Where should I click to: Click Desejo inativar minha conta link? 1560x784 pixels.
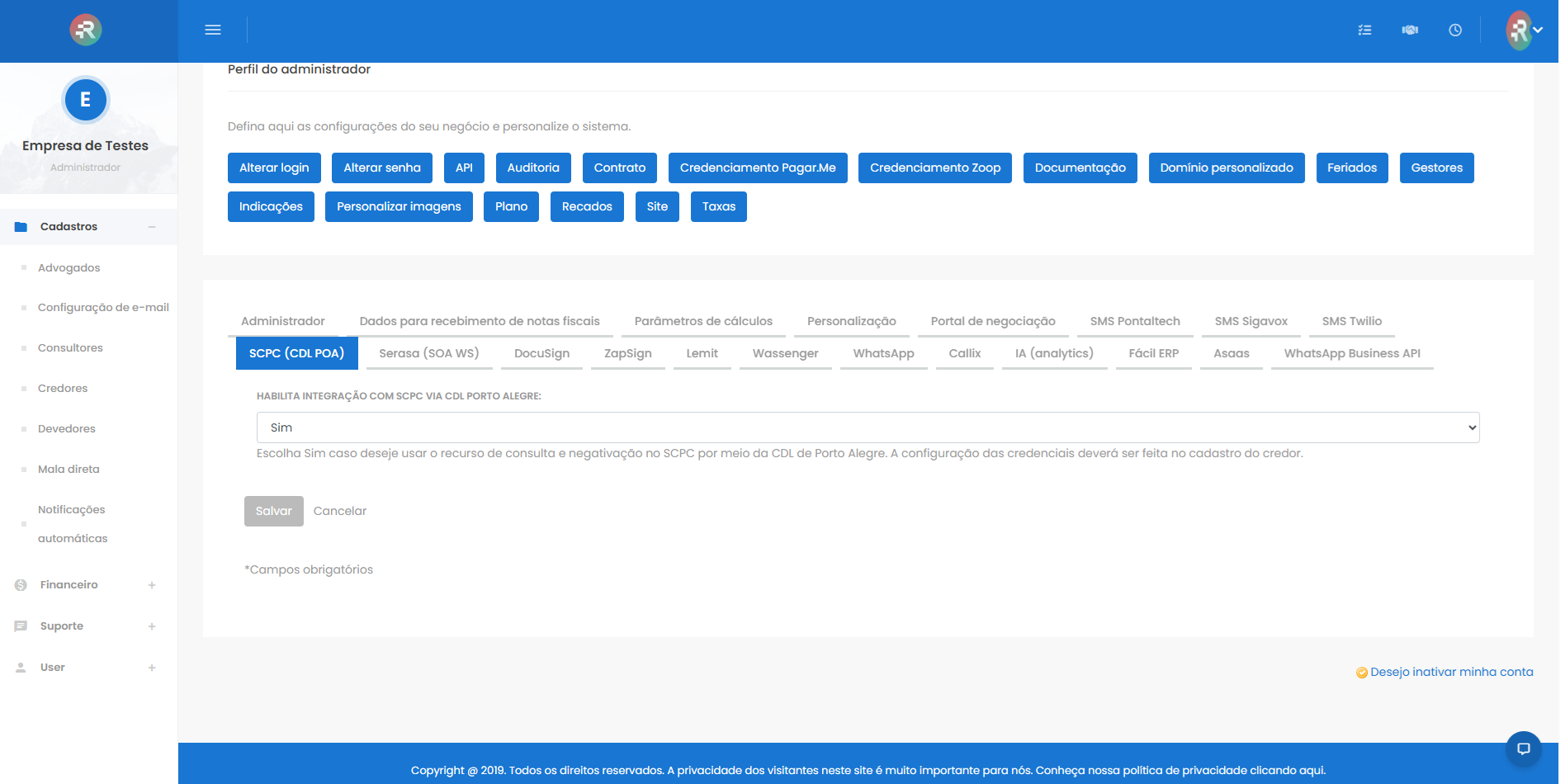(x=1451, y=672)
